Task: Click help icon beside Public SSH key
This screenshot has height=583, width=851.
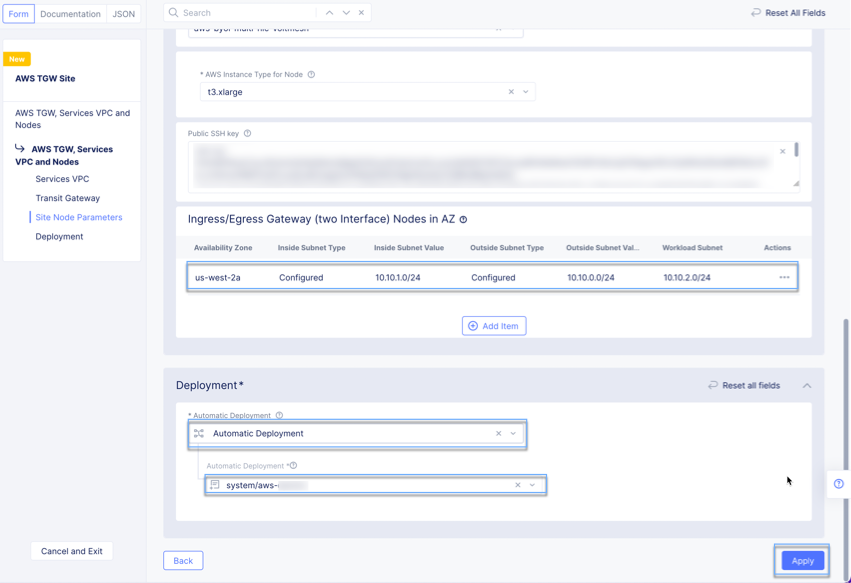Action: (247, 133)
